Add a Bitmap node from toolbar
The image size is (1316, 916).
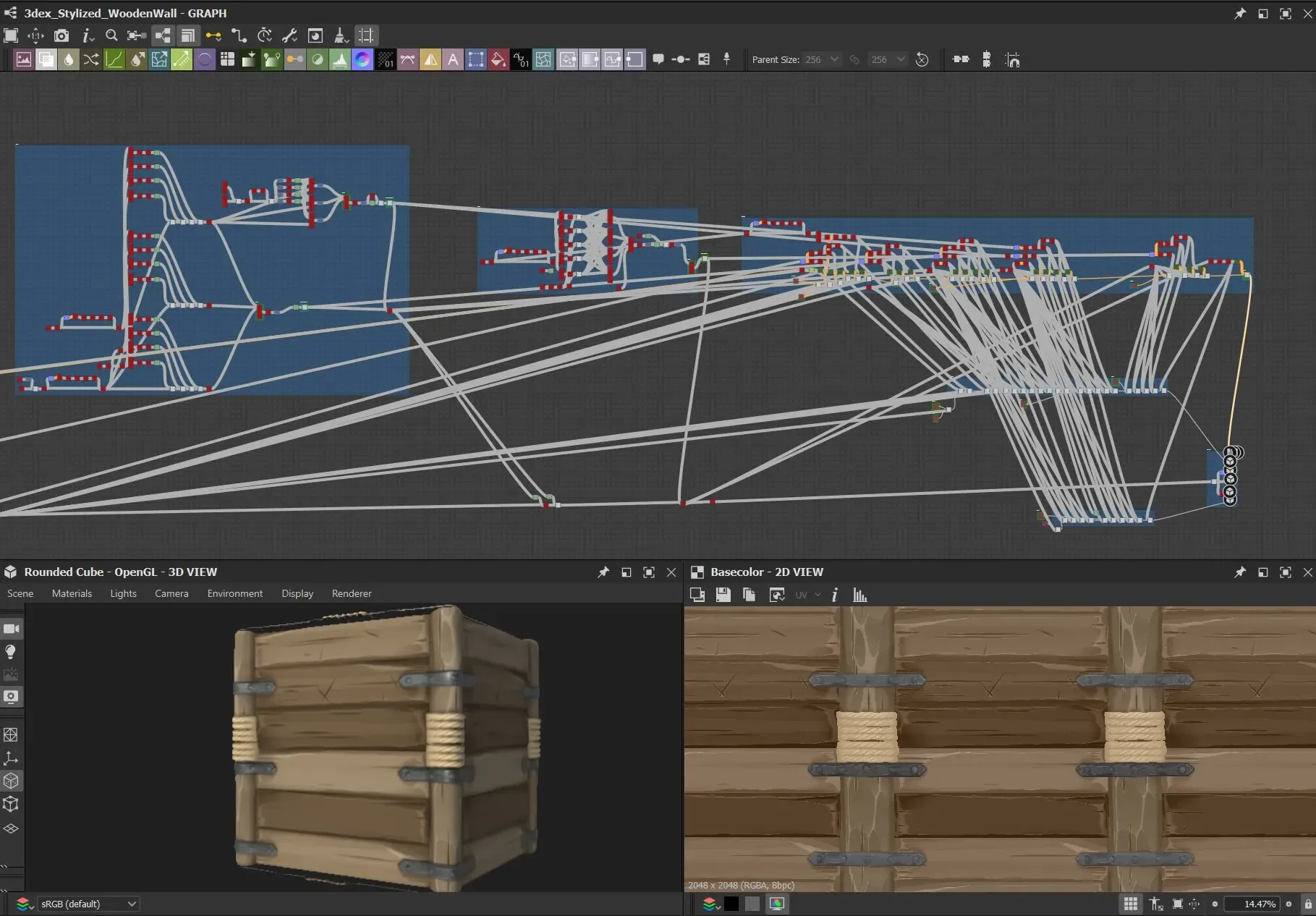click(x=23, y=59)
